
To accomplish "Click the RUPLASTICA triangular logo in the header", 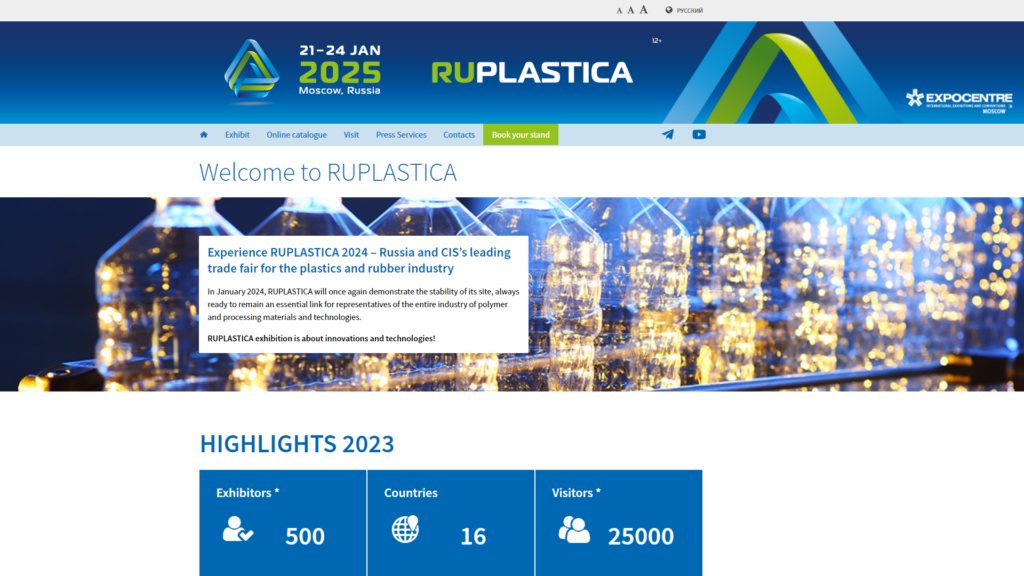I will (251, 71).
